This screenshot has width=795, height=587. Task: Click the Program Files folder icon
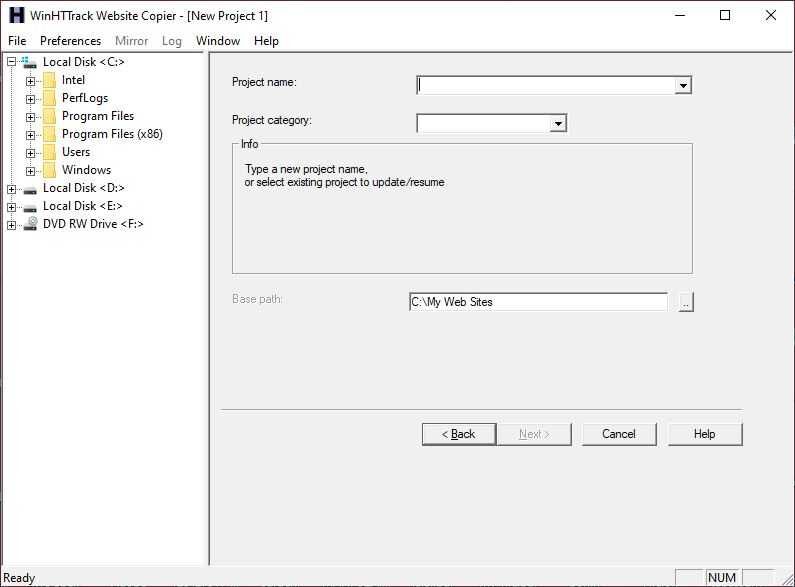50,116
